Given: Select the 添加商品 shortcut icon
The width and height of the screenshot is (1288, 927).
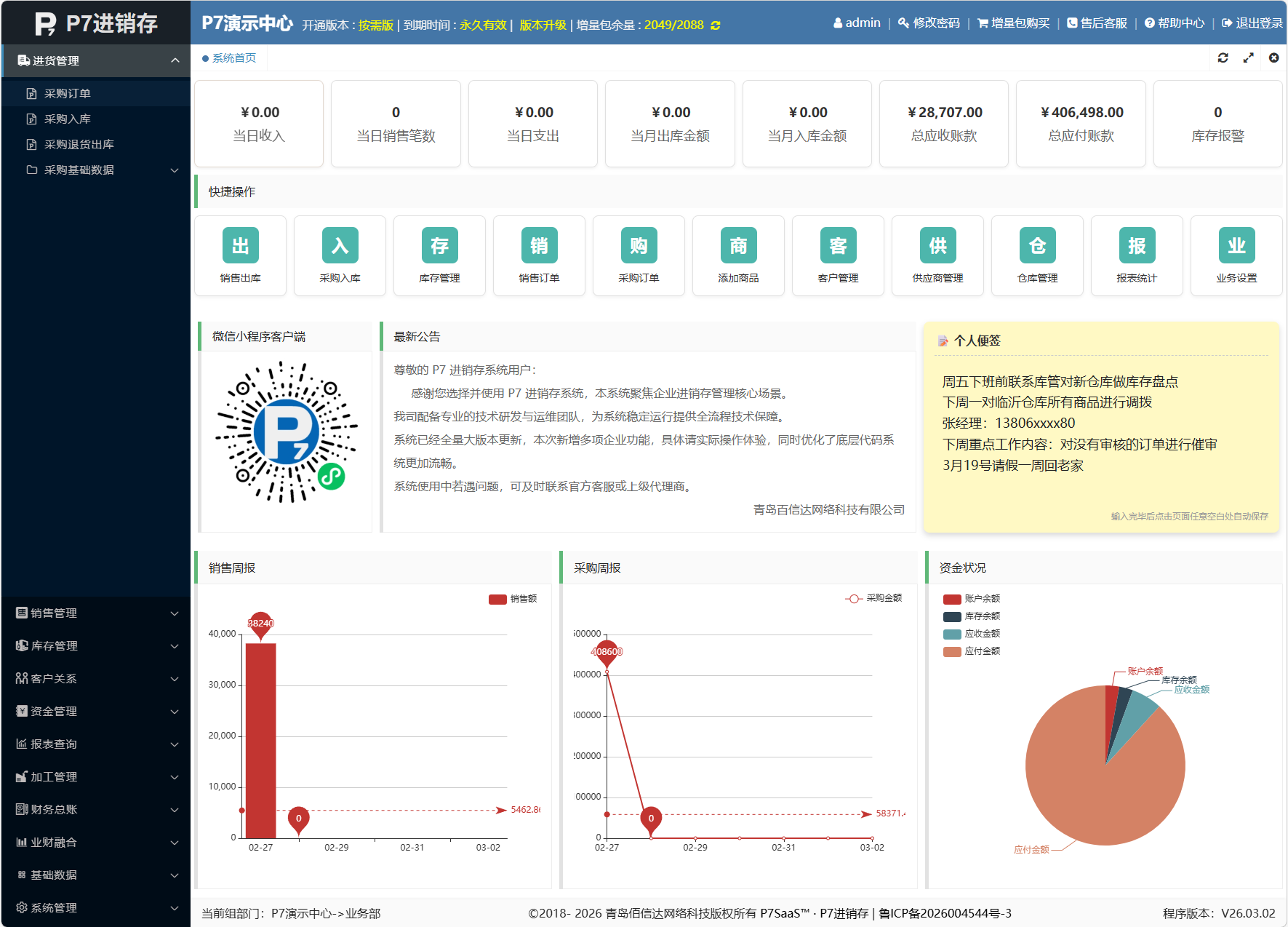Looking at the screenshot, I should 738,247.
